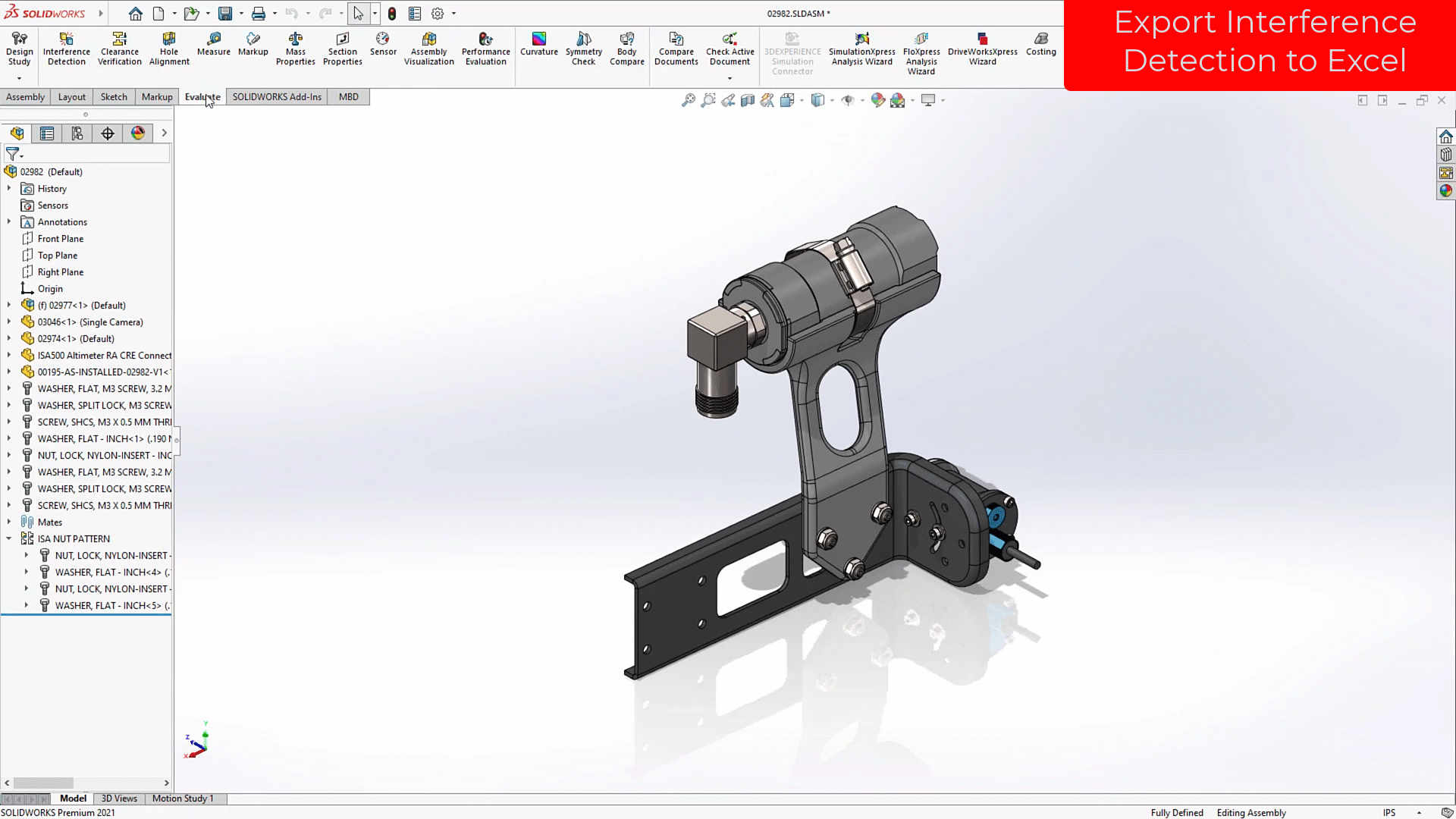Click the Home icon in title bar
Screen dimensions: 1456x819
pyautogui.click(x=136, y=14)
